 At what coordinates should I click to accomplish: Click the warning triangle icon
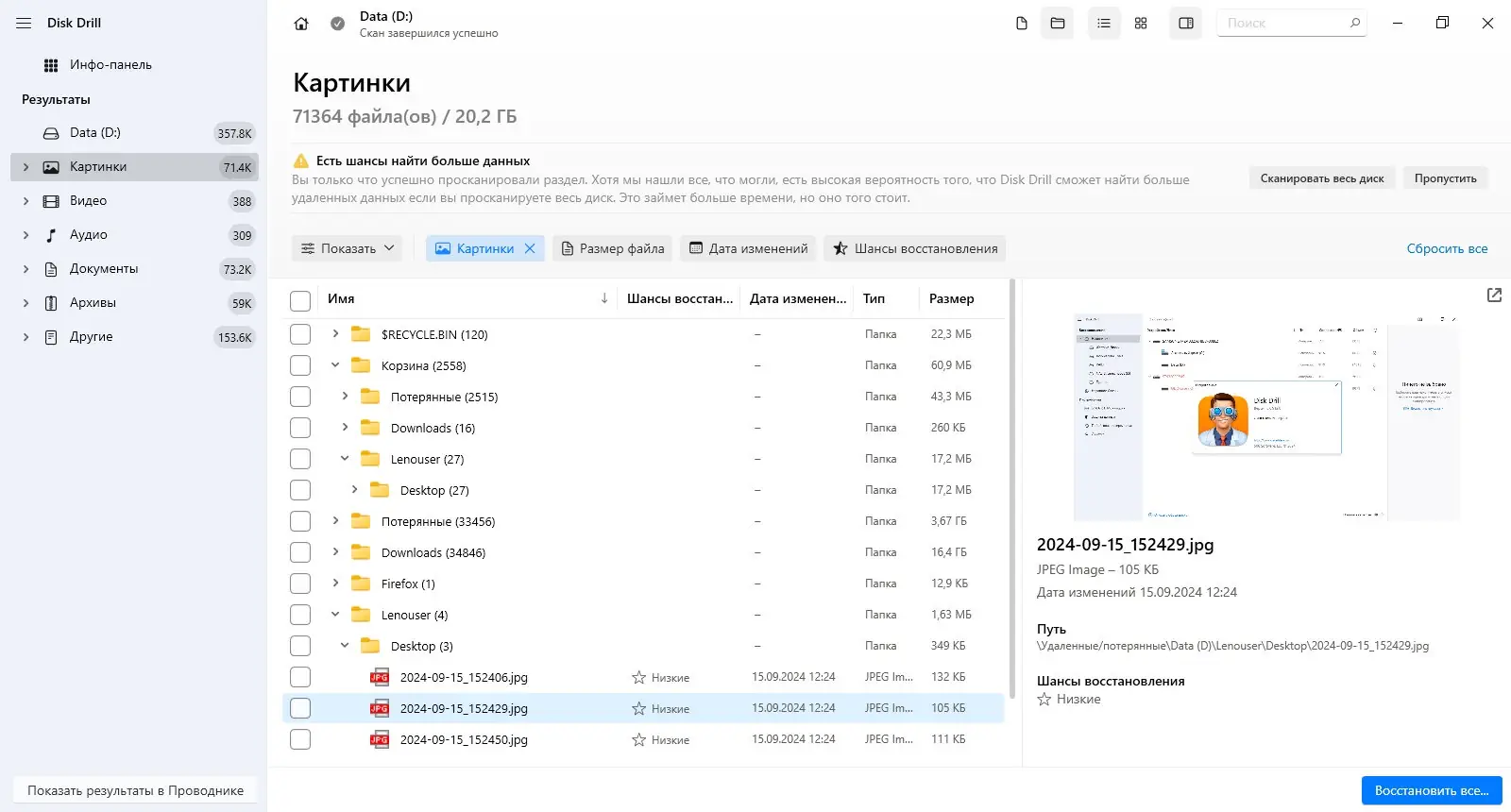300,161
